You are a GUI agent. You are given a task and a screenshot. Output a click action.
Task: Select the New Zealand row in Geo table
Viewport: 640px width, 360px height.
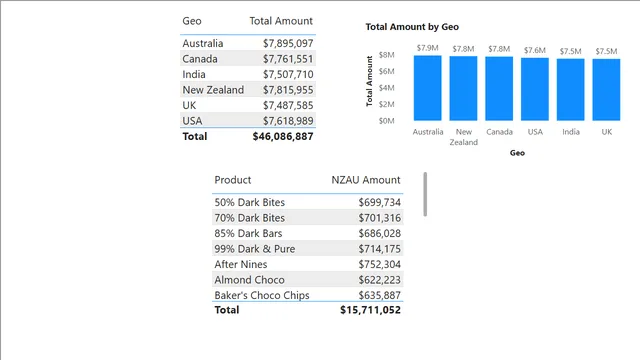pos(248,89)
